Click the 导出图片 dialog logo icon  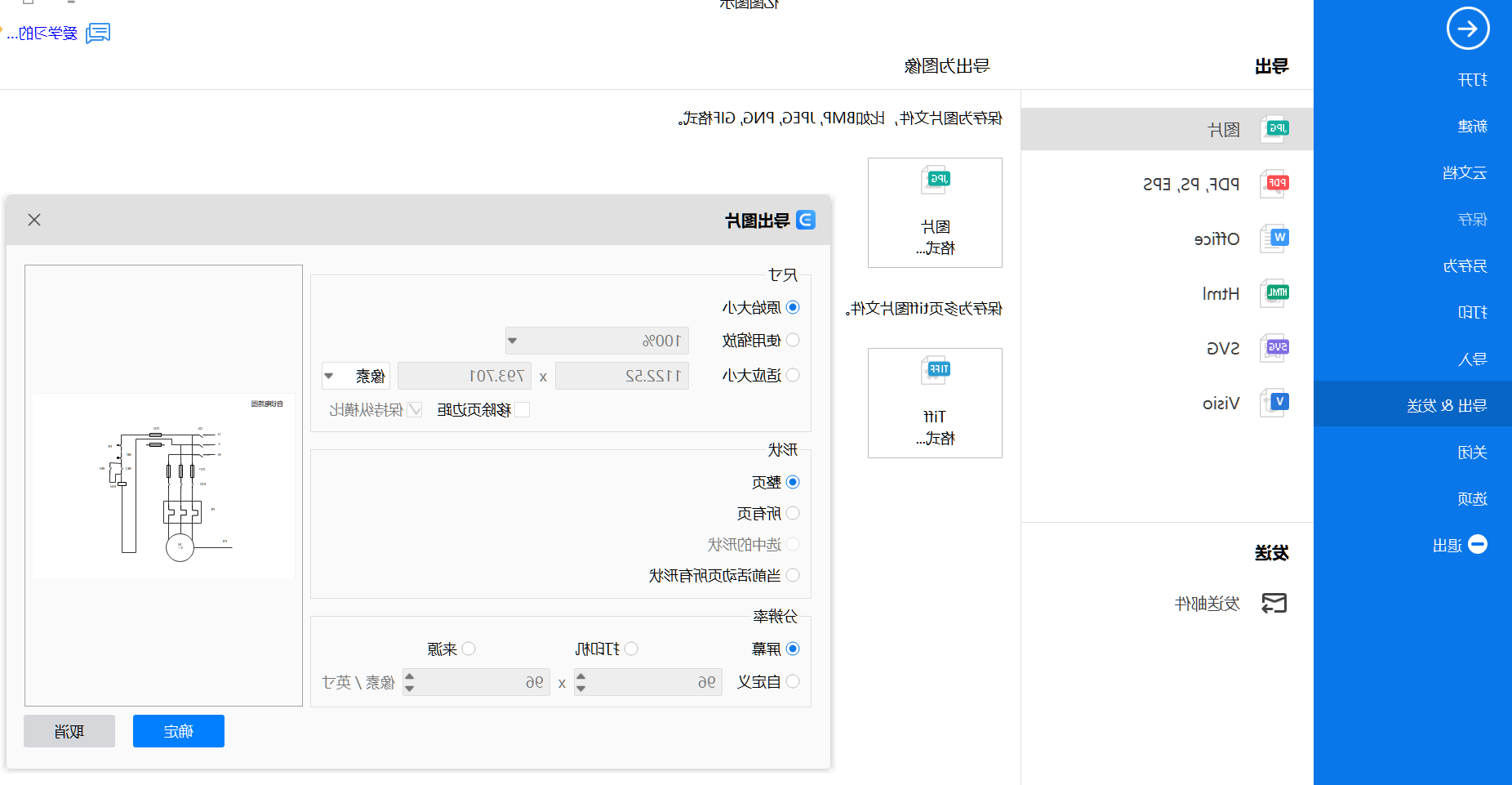coord(806,220)
